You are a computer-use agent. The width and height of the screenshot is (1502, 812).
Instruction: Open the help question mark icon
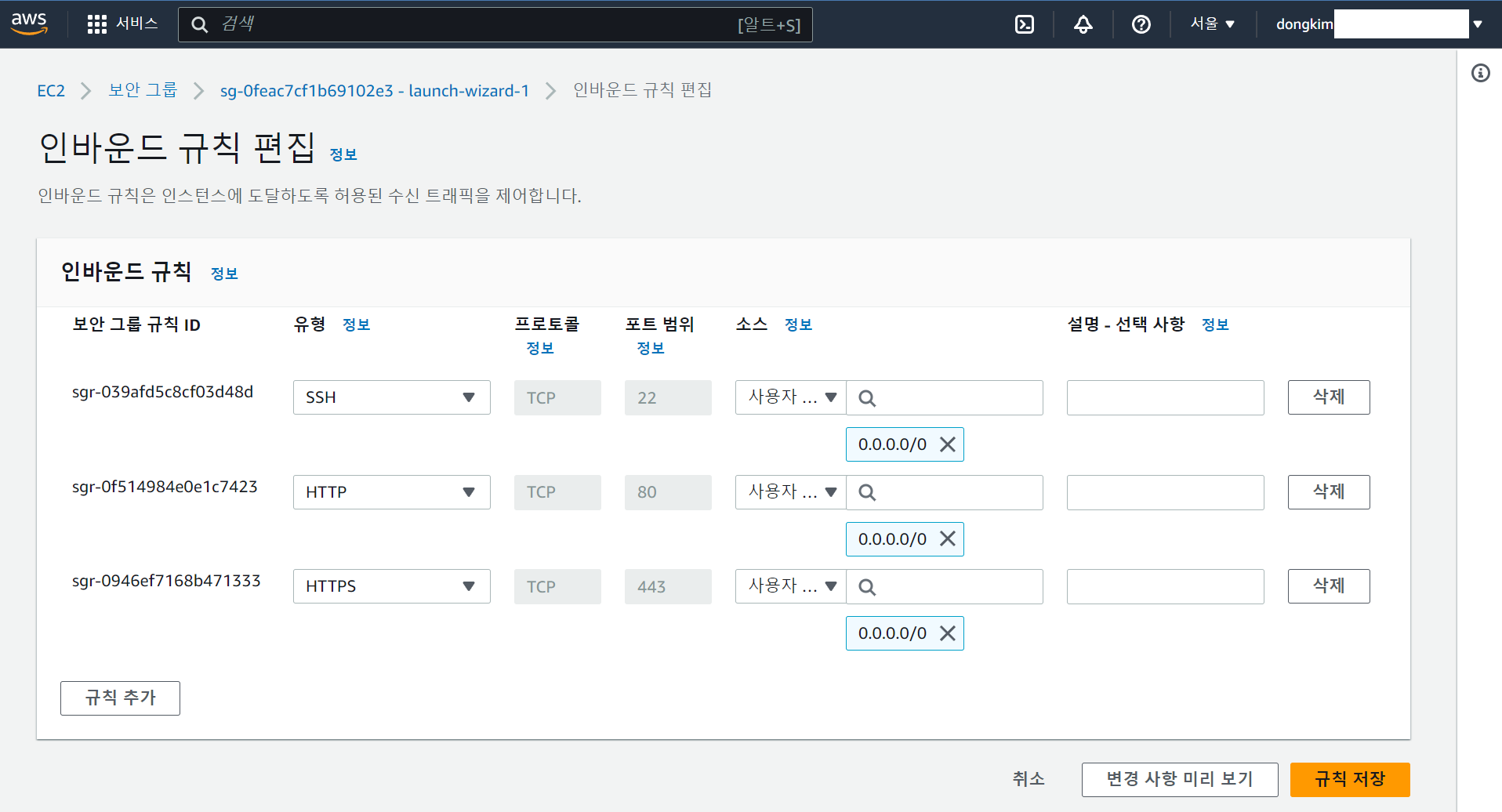[1141, 24]
